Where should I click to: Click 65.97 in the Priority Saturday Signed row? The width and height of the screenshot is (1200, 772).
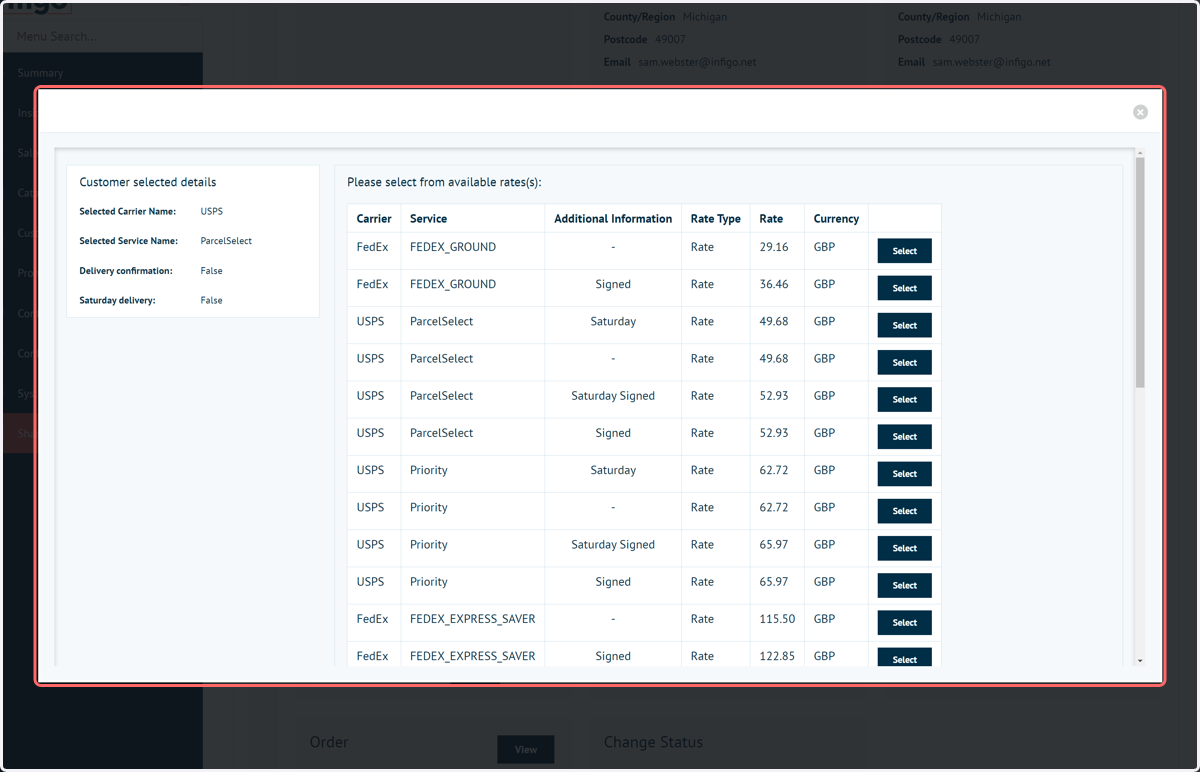coord(774,544)
